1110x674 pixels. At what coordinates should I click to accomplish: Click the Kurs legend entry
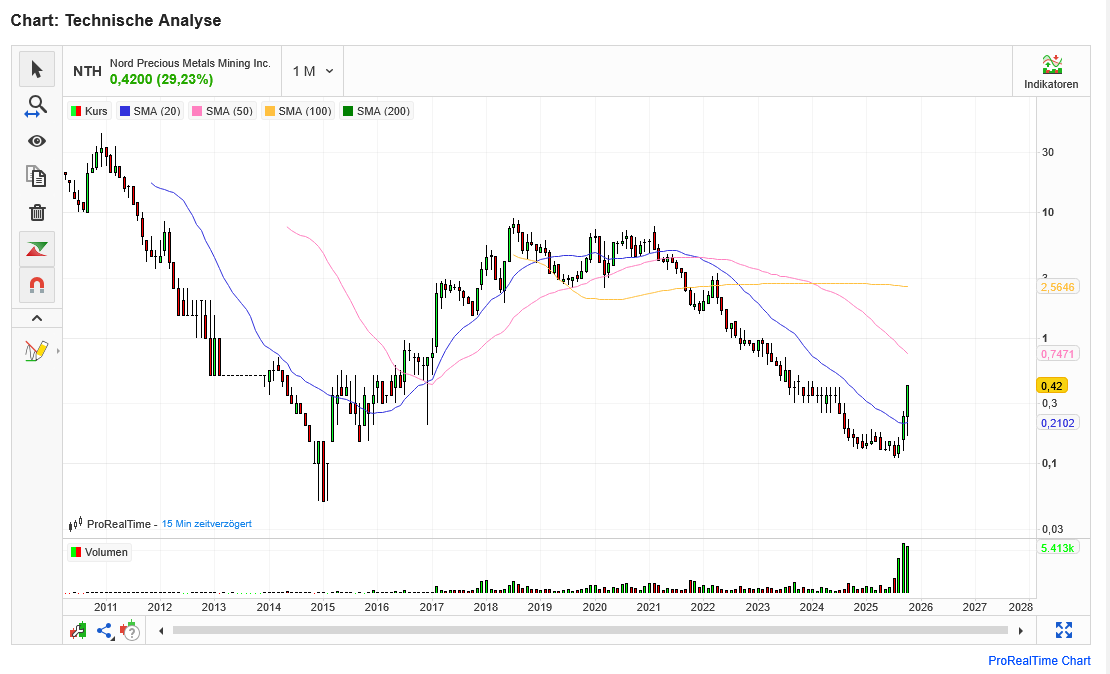(89, 111)
